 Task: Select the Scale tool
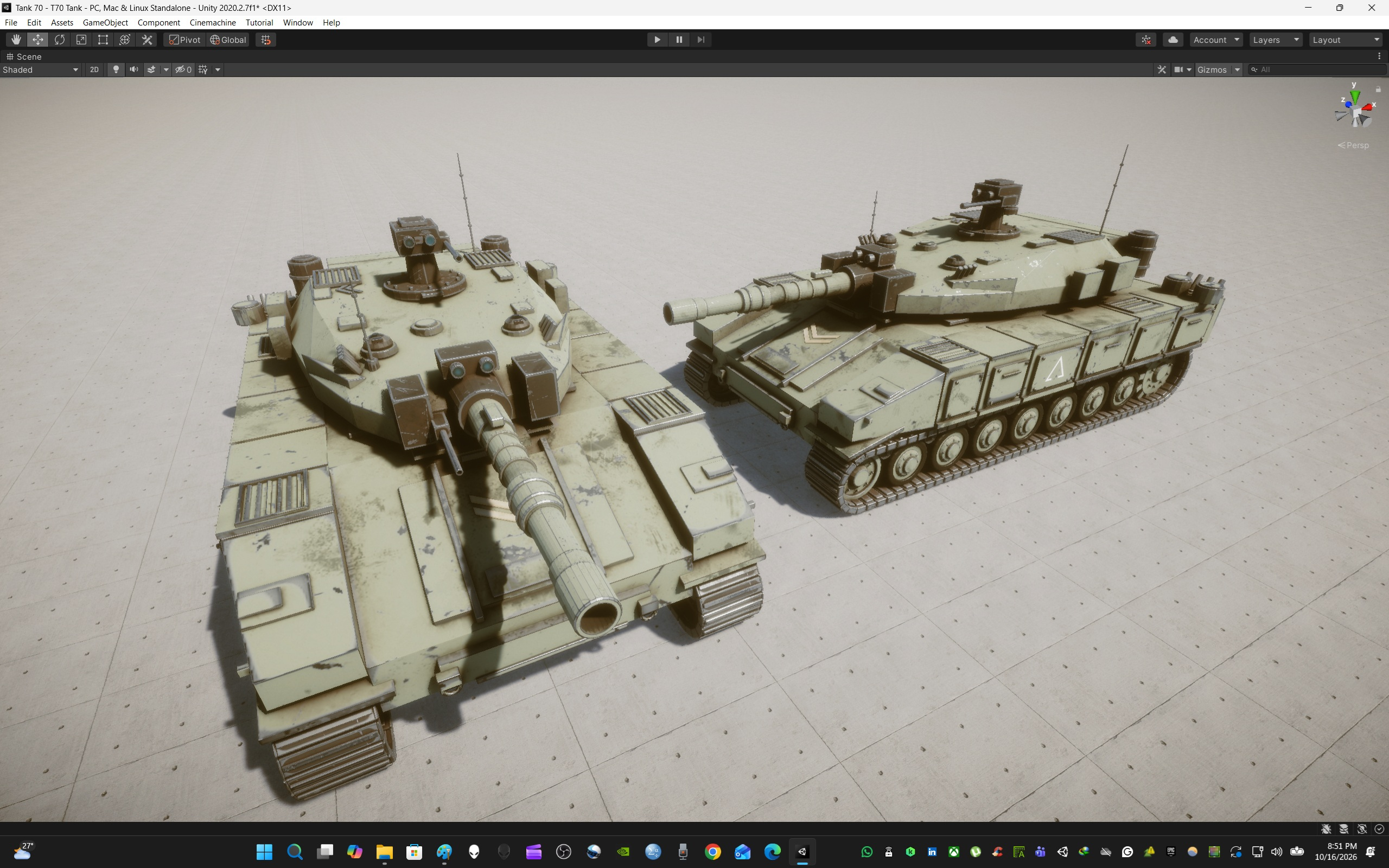click(81, 40)
